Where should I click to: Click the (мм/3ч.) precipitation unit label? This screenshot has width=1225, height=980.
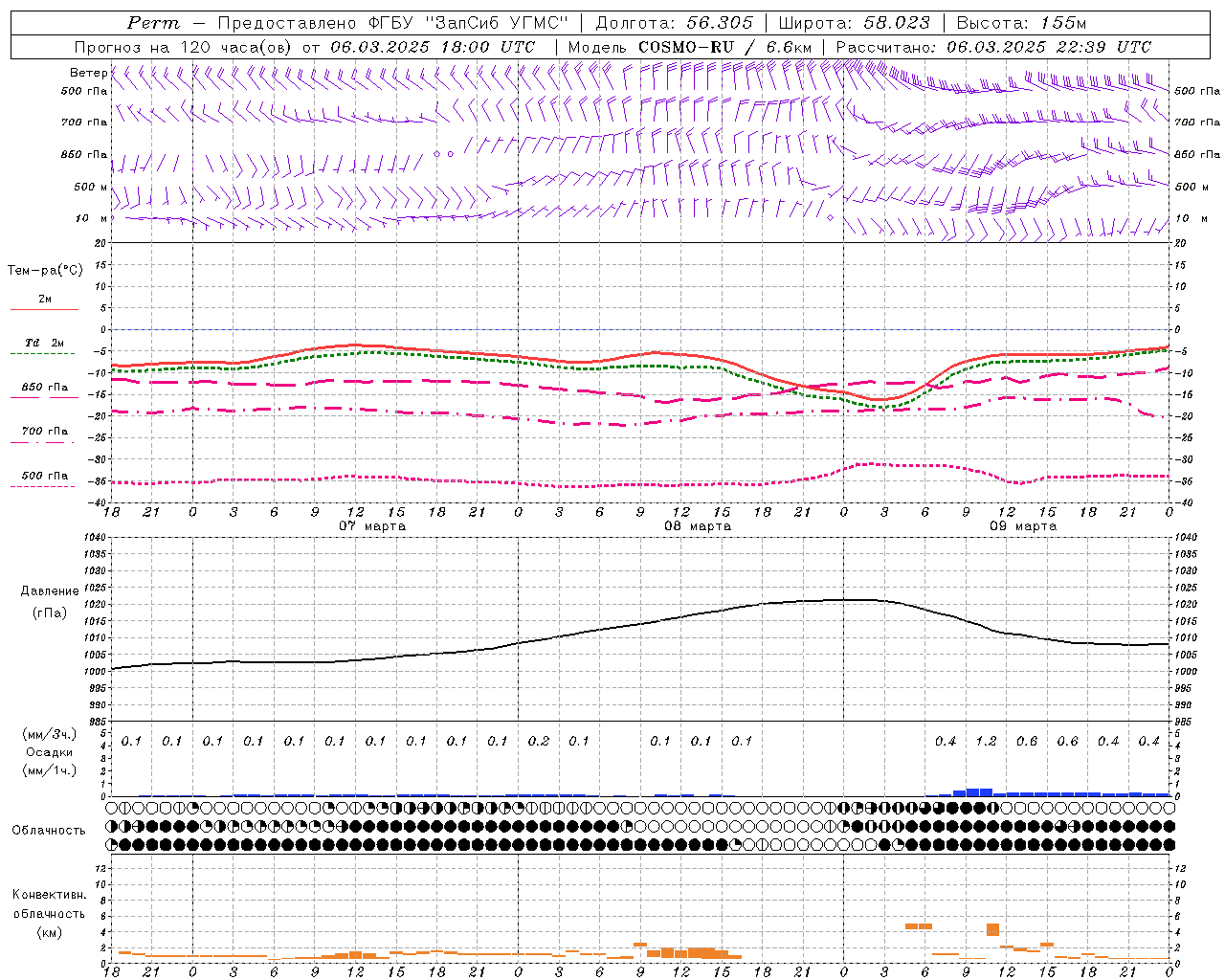click(x=50, y=734)
